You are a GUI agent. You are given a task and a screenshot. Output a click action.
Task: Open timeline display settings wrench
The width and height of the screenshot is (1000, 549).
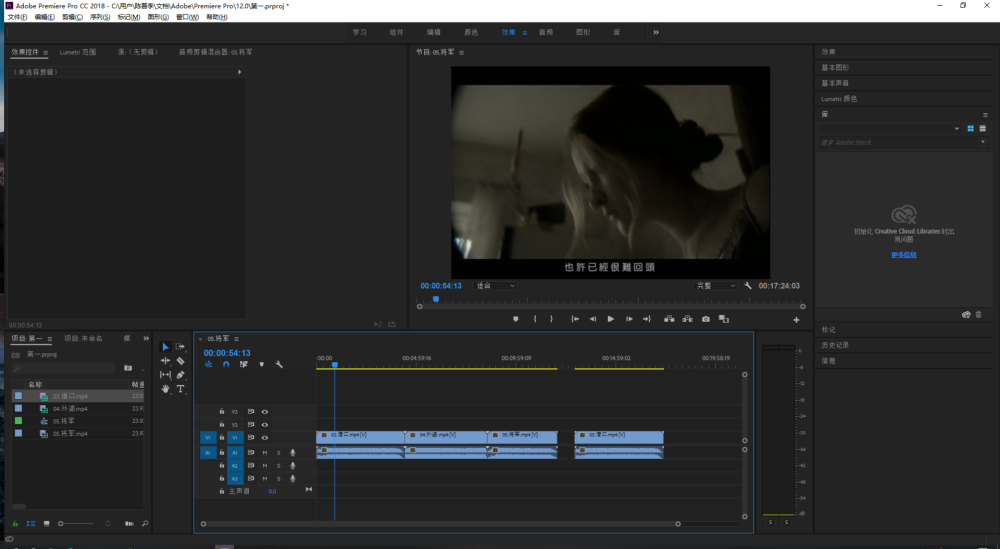point(279,364)
